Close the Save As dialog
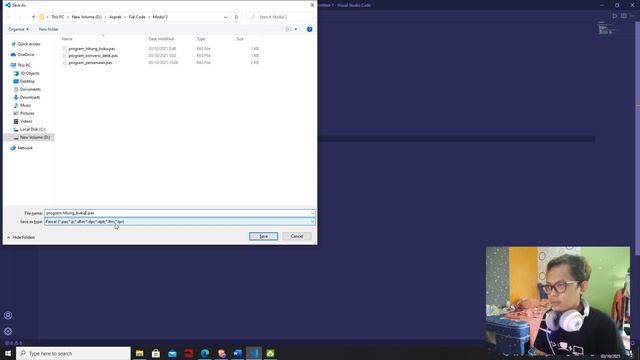 point(312,5)
